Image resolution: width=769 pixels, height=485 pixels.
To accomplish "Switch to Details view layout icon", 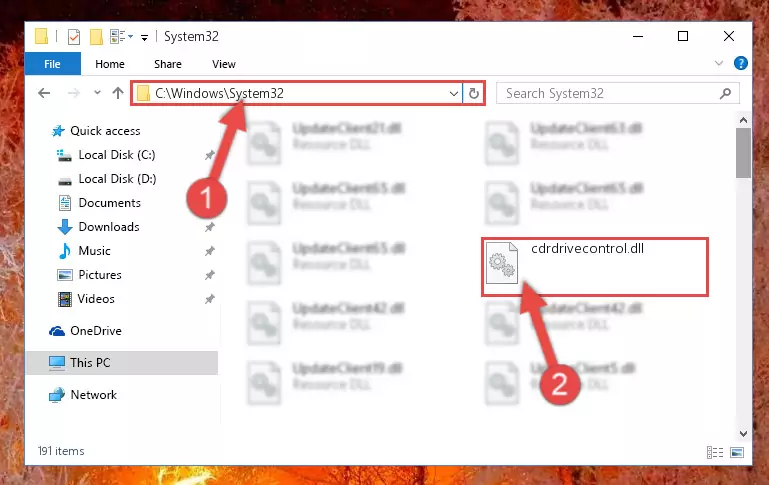I will pyautogui.click(x=715, y=452).
